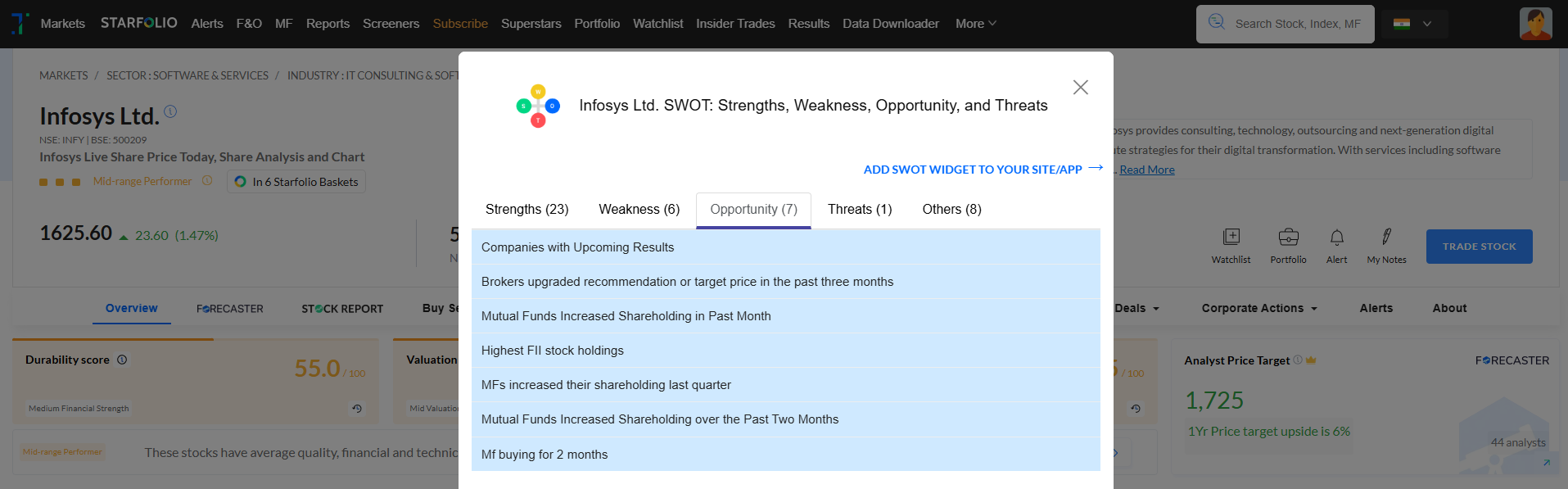Click the history icon in Durability card
The width and height of the screenshot is (1568, 489).
357,408
